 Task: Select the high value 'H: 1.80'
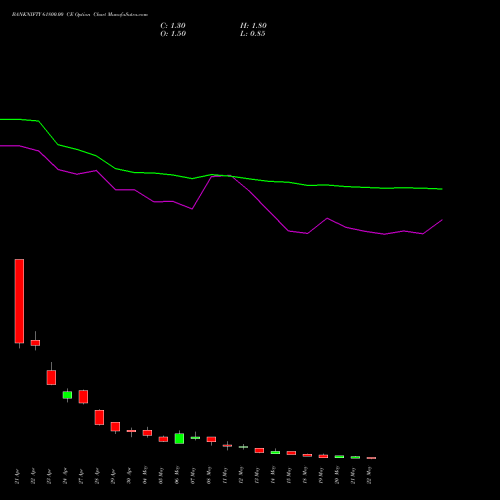pos(253,26)
